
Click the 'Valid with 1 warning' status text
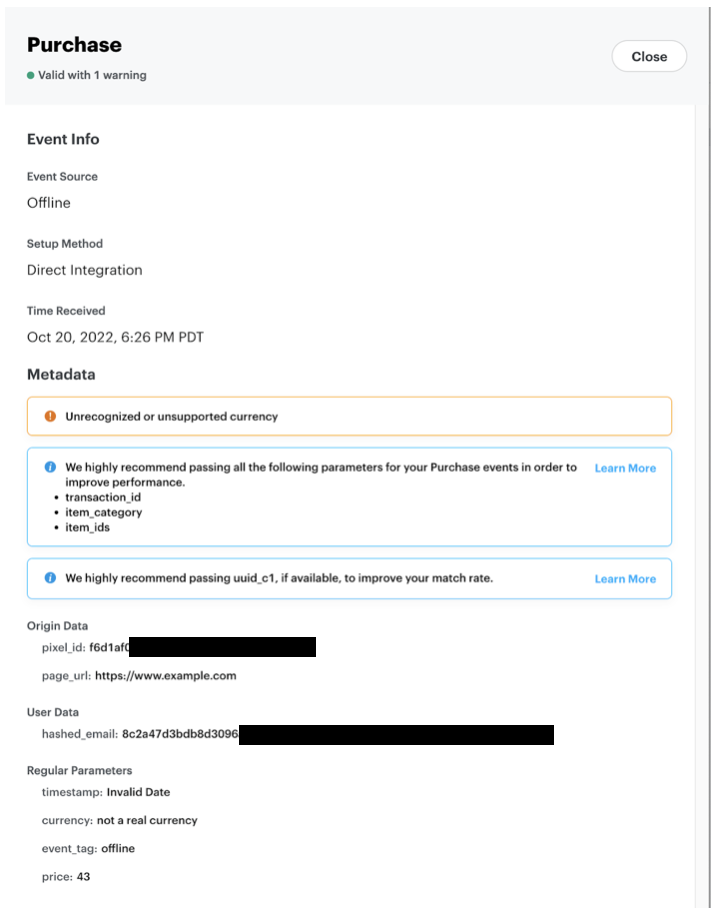point(92,76)
